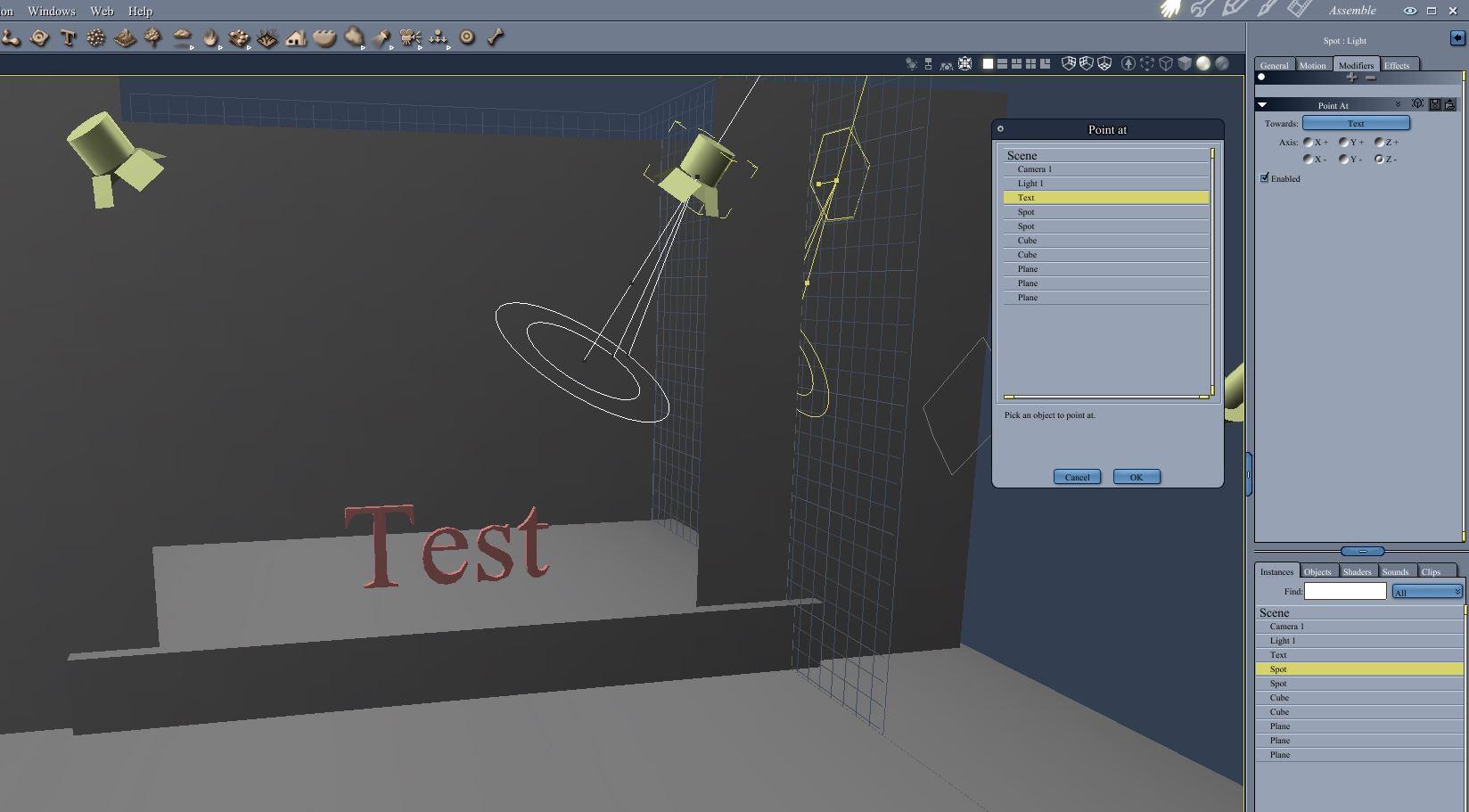
Task: Pick Camera 1 in Point at dialog
Action: click(x=1106, y=169)
